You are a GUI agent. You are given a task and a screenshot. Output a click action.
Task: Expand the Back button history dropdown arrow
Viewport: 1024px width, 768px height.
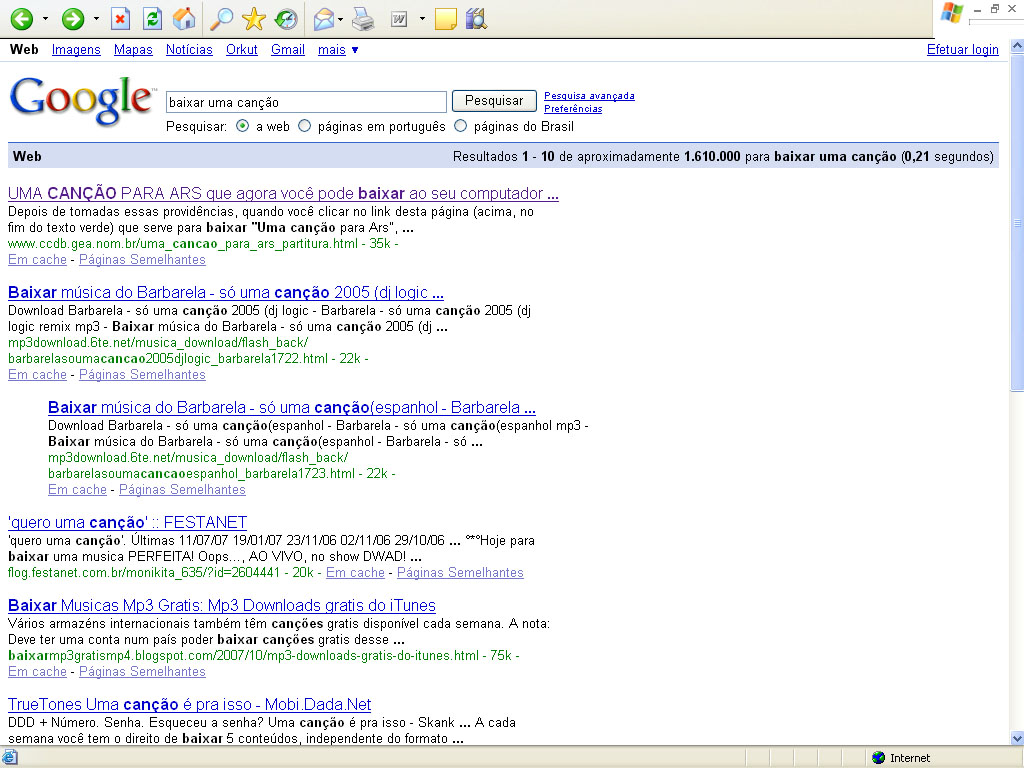click(44, 18)
